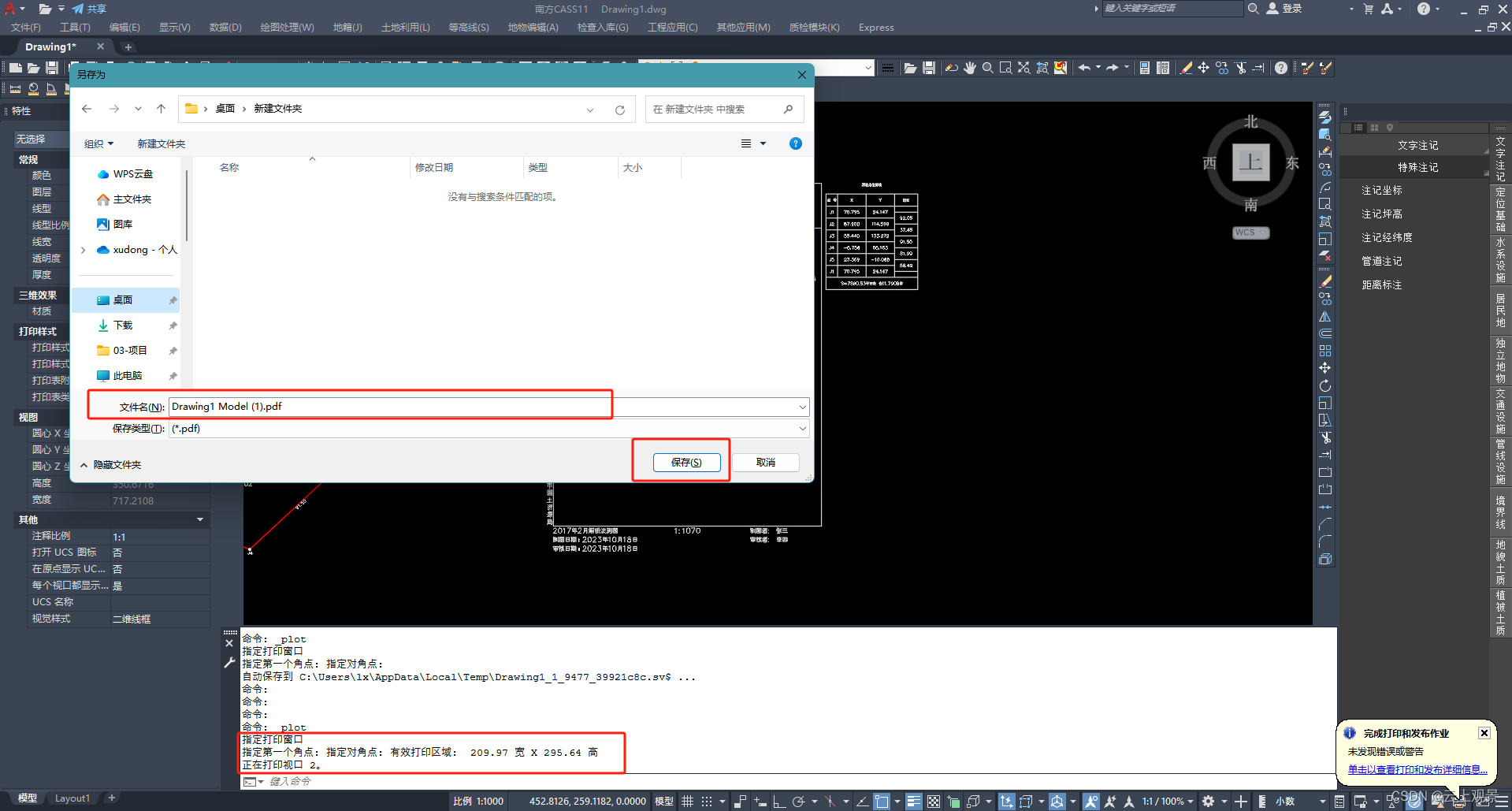This screenshot has width=1512, height=811.
Task: Click 注记坐标 in annotation panel
Action: 1382,190
